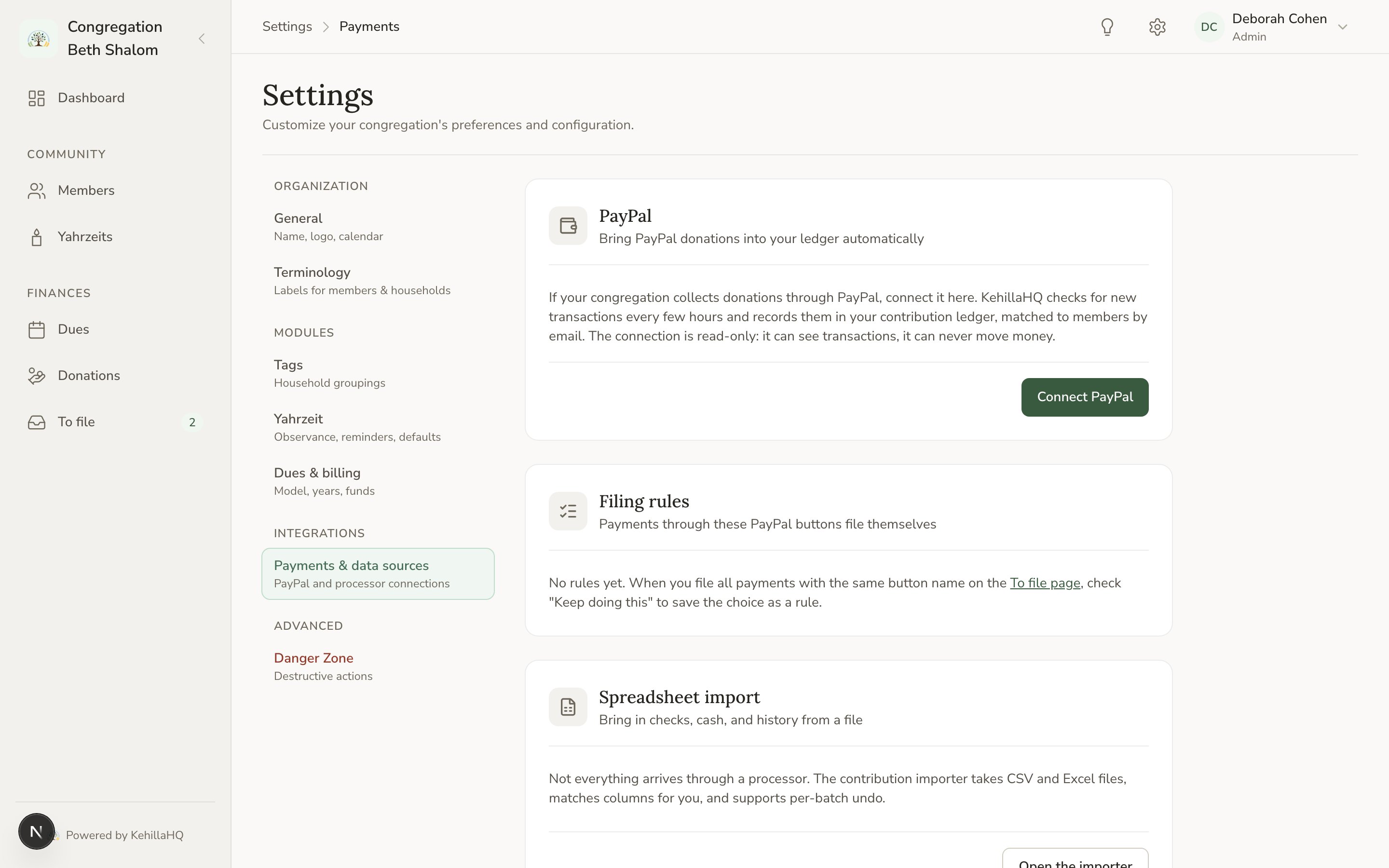Open the settings gear icon in header
The width and height of the screenshot is (1389, 868).
tap(1157, 27)
